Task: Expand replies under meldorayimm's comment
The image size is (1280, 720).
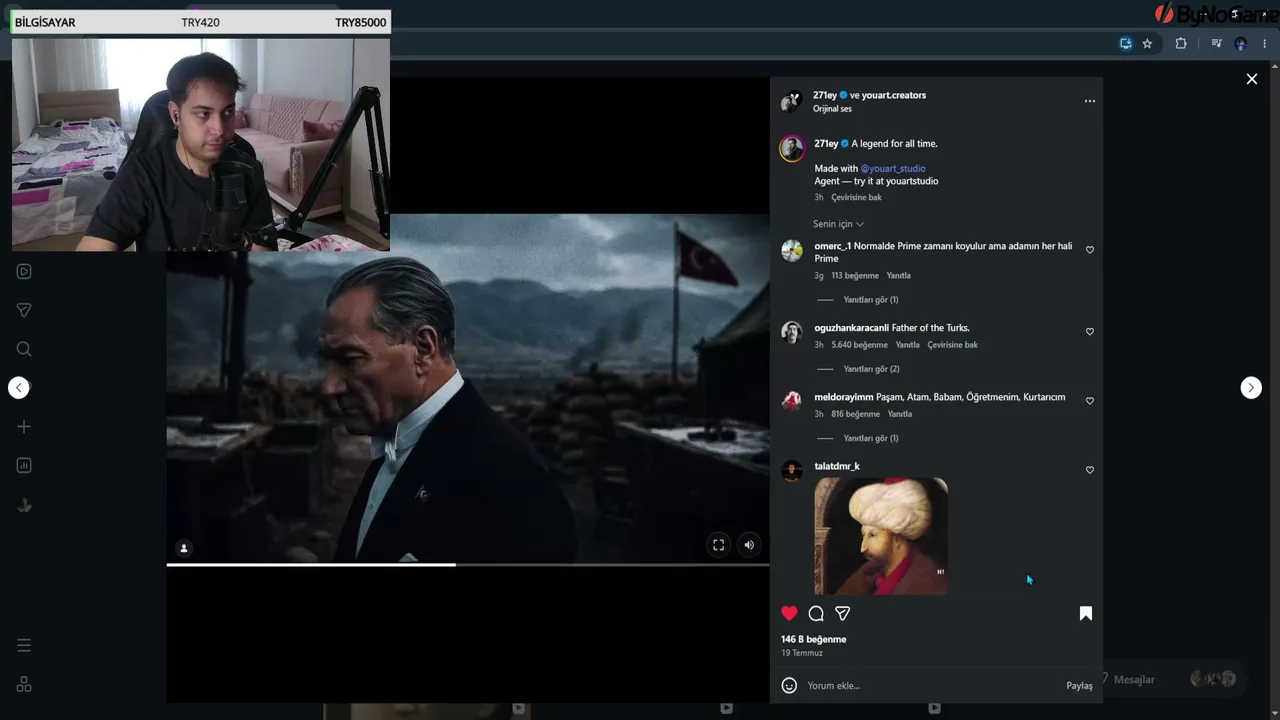Action: pyautogui.click(x=871, y=438)
